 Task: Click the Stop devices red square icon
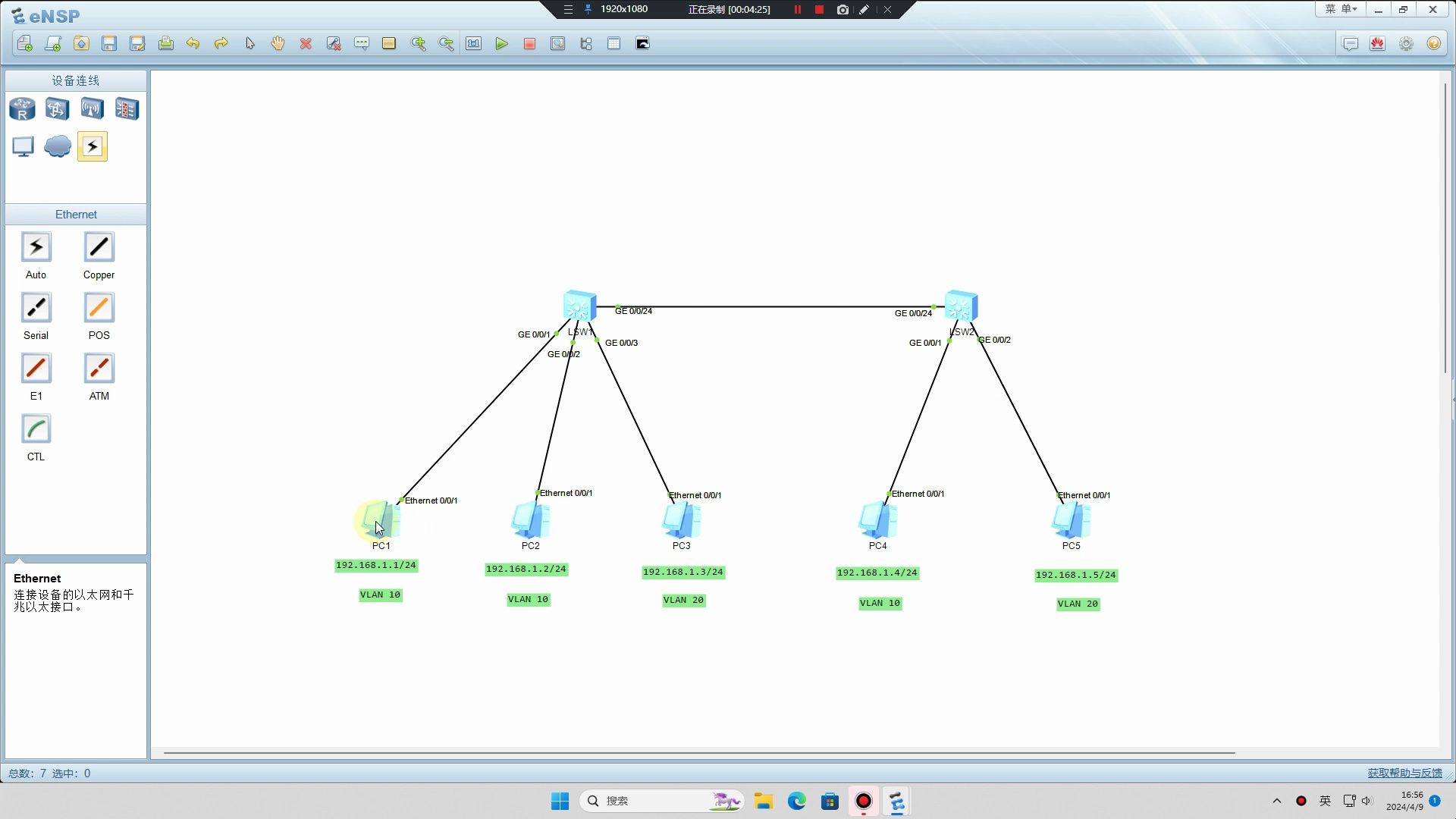529,44
